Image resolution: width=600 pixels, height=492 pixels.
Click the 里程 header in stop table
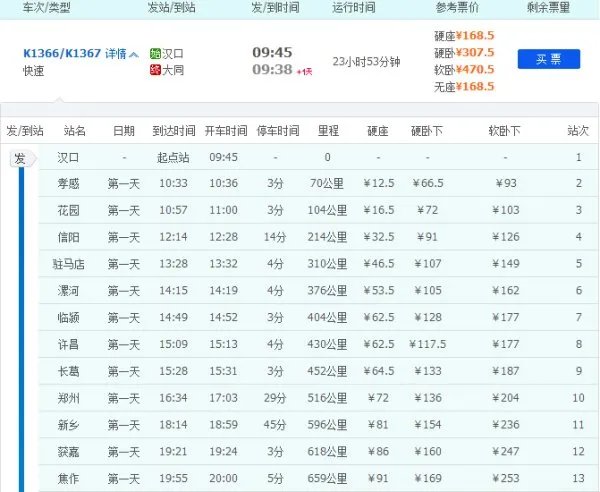click(328, 131)
